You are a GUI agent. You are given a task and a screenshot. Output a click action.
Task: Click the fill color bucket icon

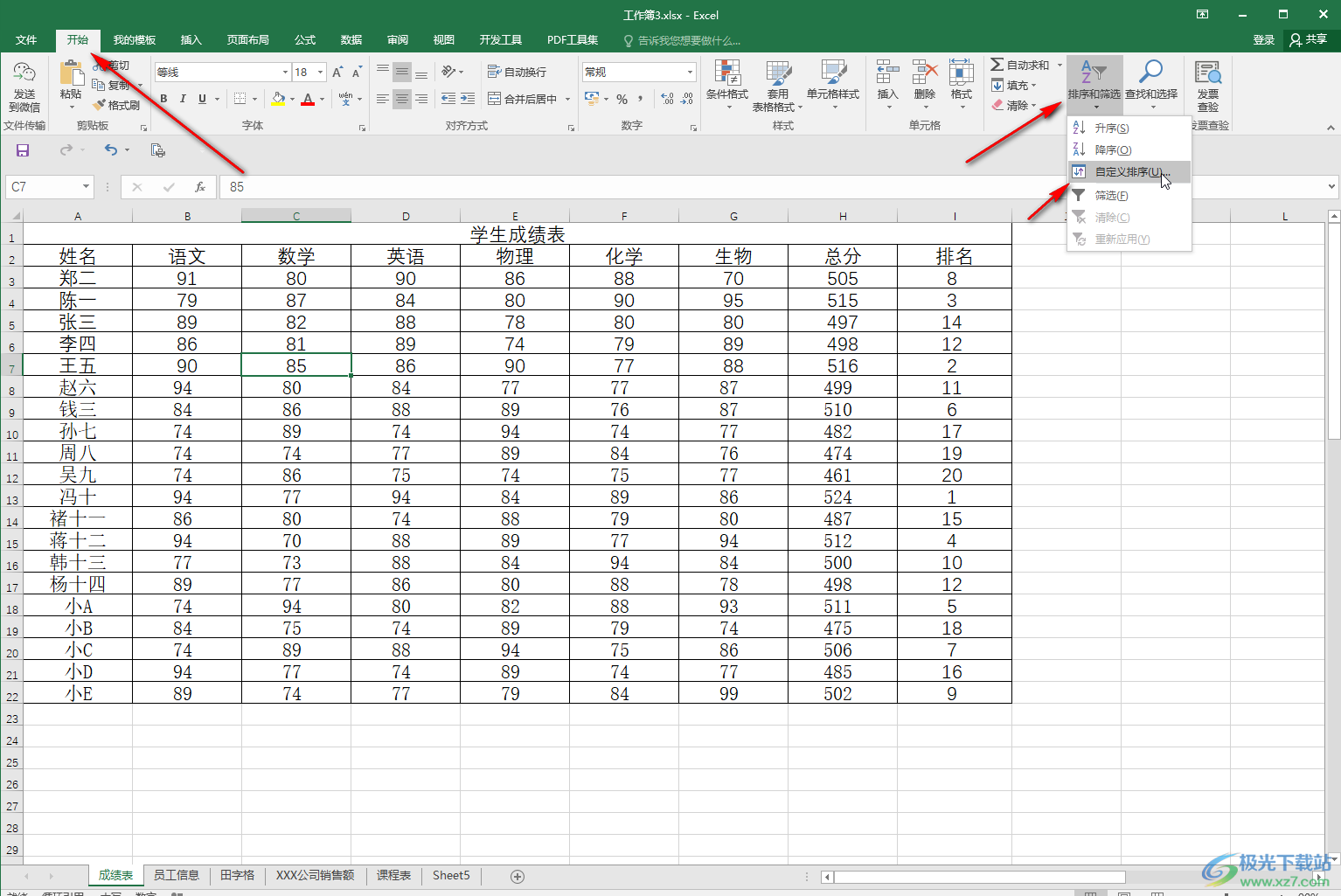[x=278, y=99]
